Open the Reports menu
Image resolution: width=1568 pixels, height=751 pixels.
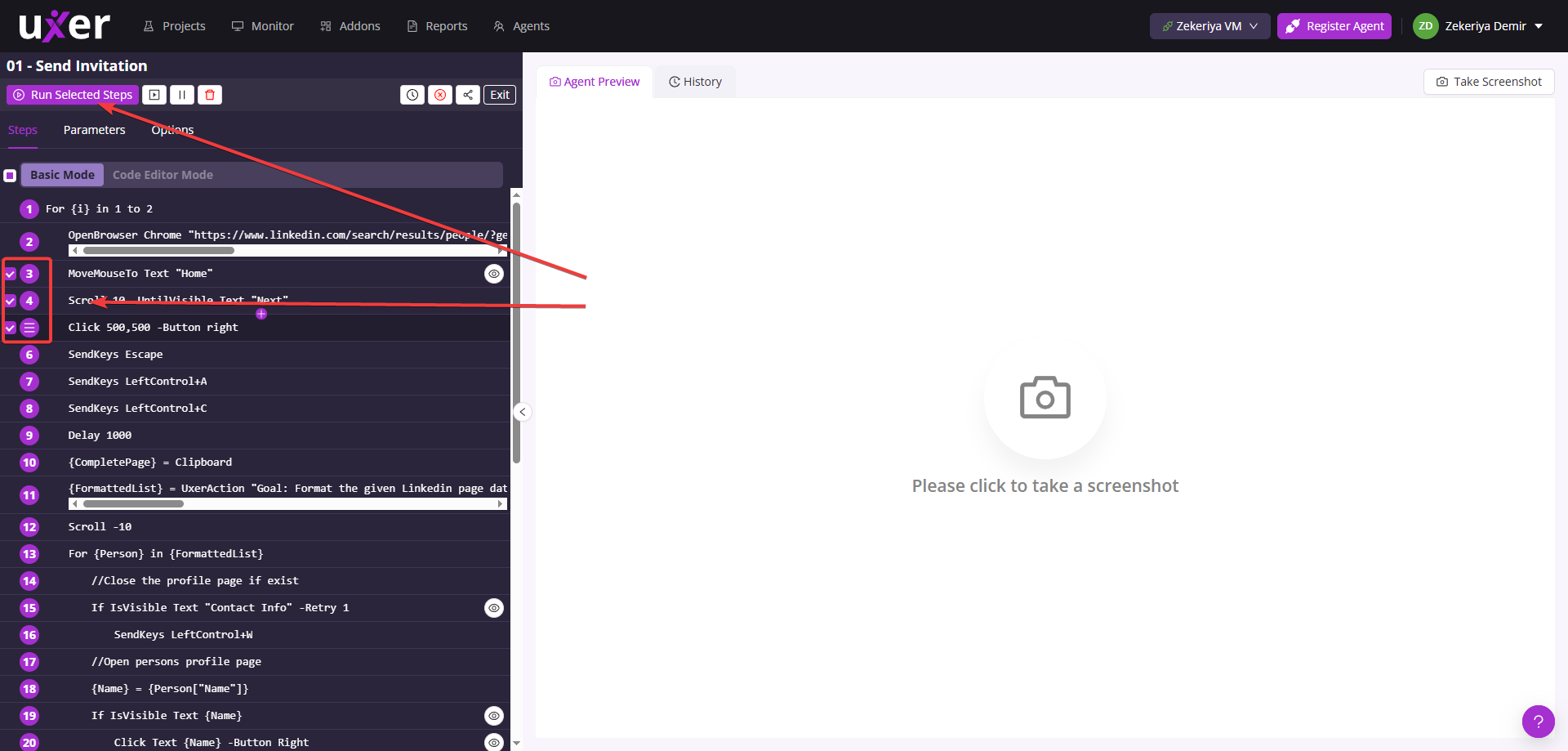coord(438,26)
